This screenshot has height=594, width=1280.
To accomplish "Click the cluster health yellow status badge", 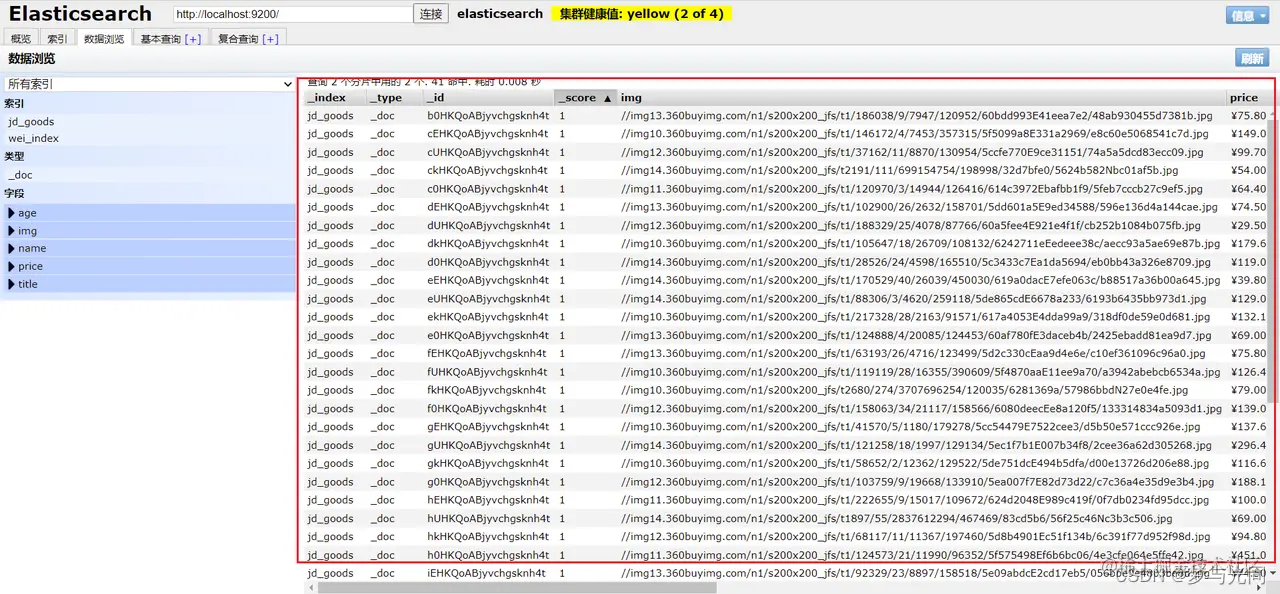I will coord(642,14).
